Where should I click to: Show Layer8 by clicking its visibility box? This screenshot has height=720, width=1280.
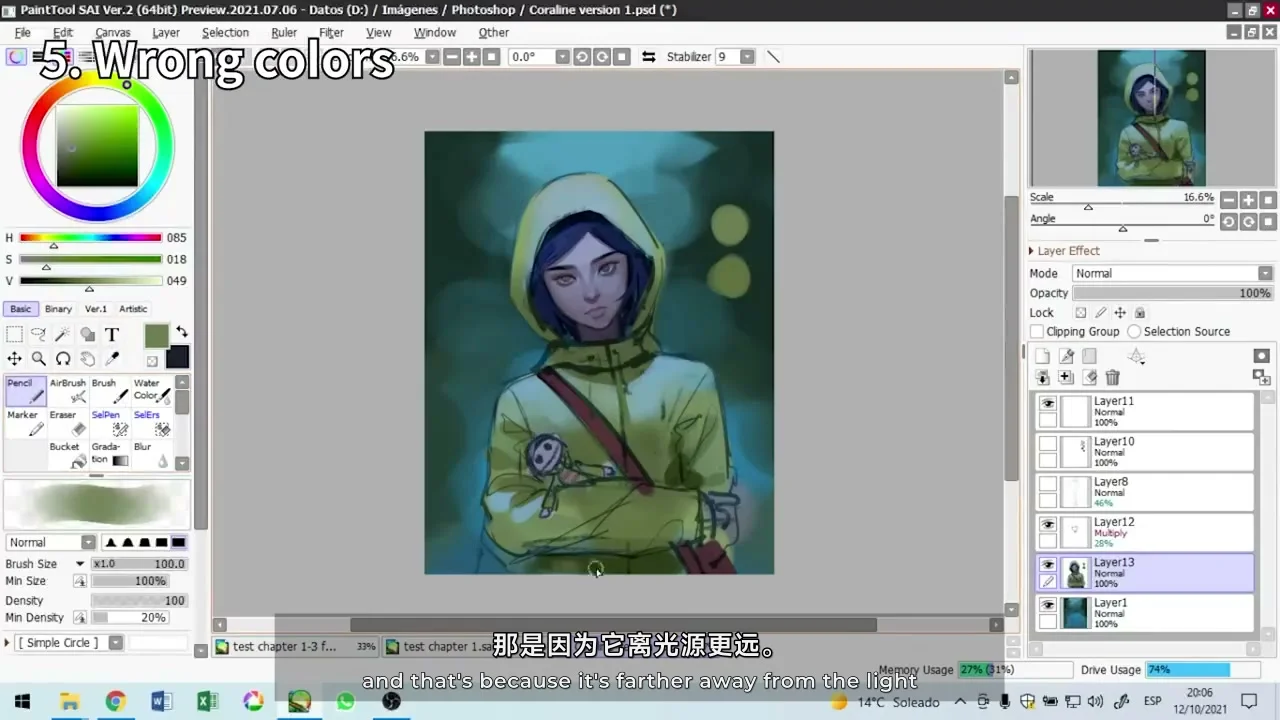1047,483
